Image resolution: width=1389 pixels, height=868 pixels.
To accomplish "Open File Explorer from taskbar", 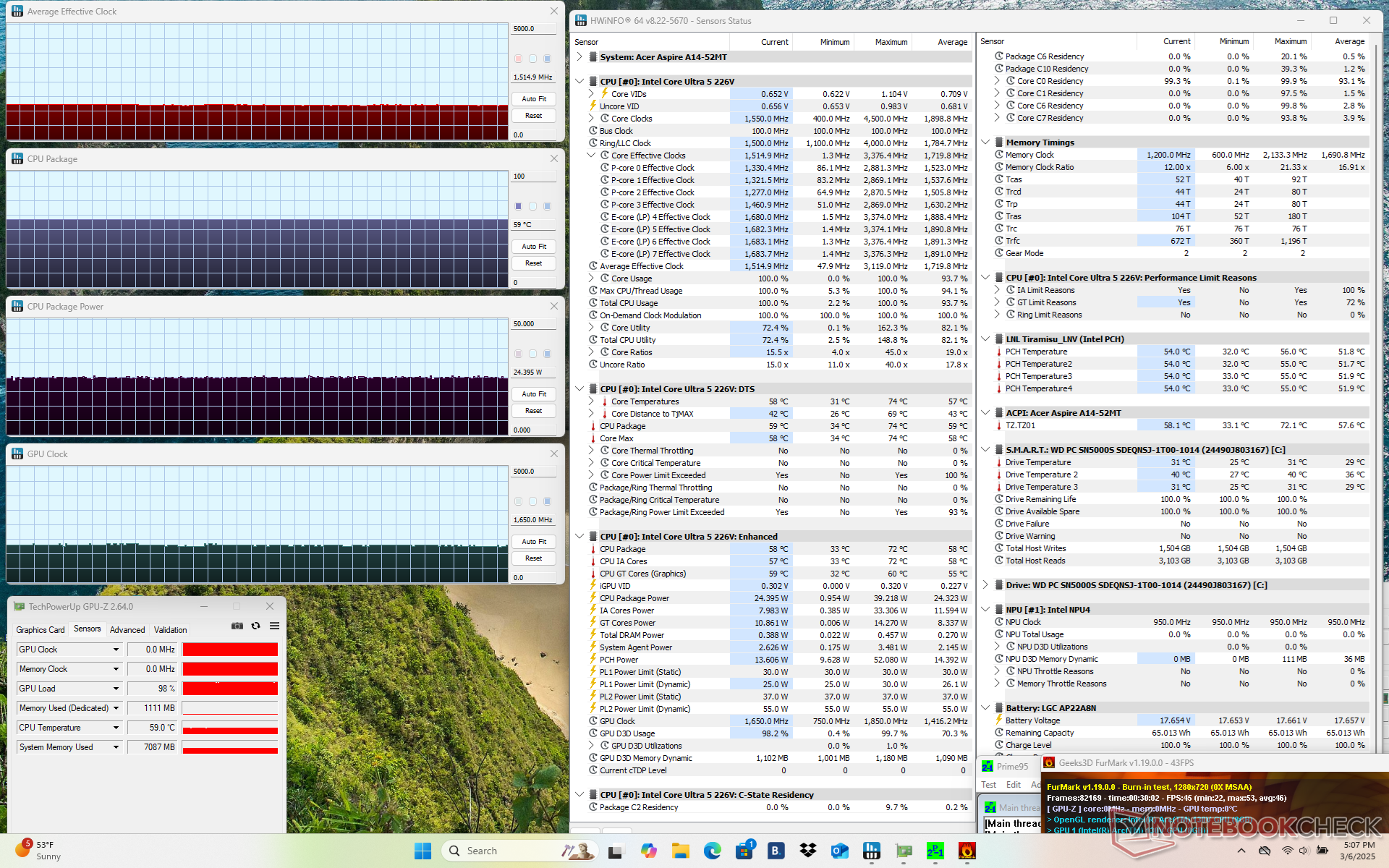I will [x=681, y=851].
